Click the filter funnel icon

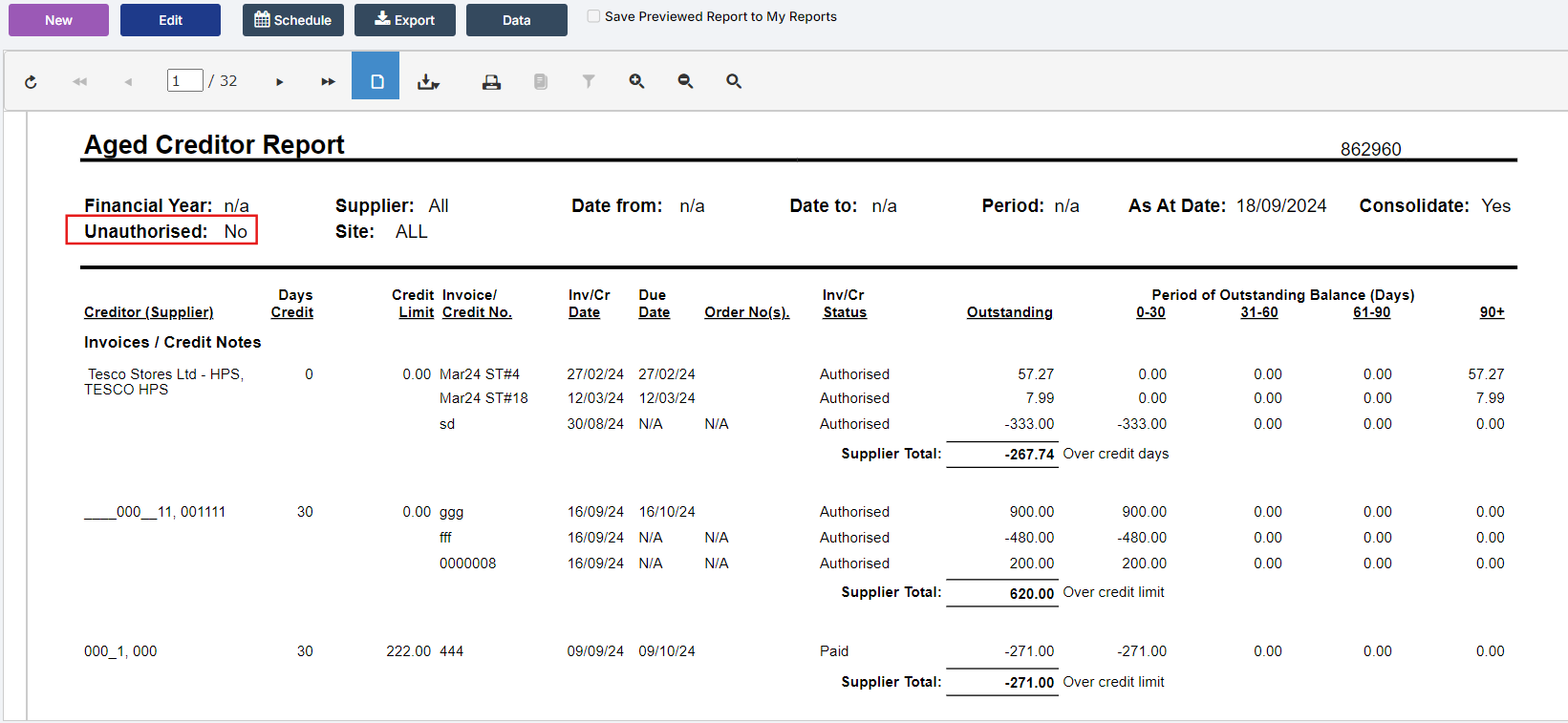(x=589, y=82)
